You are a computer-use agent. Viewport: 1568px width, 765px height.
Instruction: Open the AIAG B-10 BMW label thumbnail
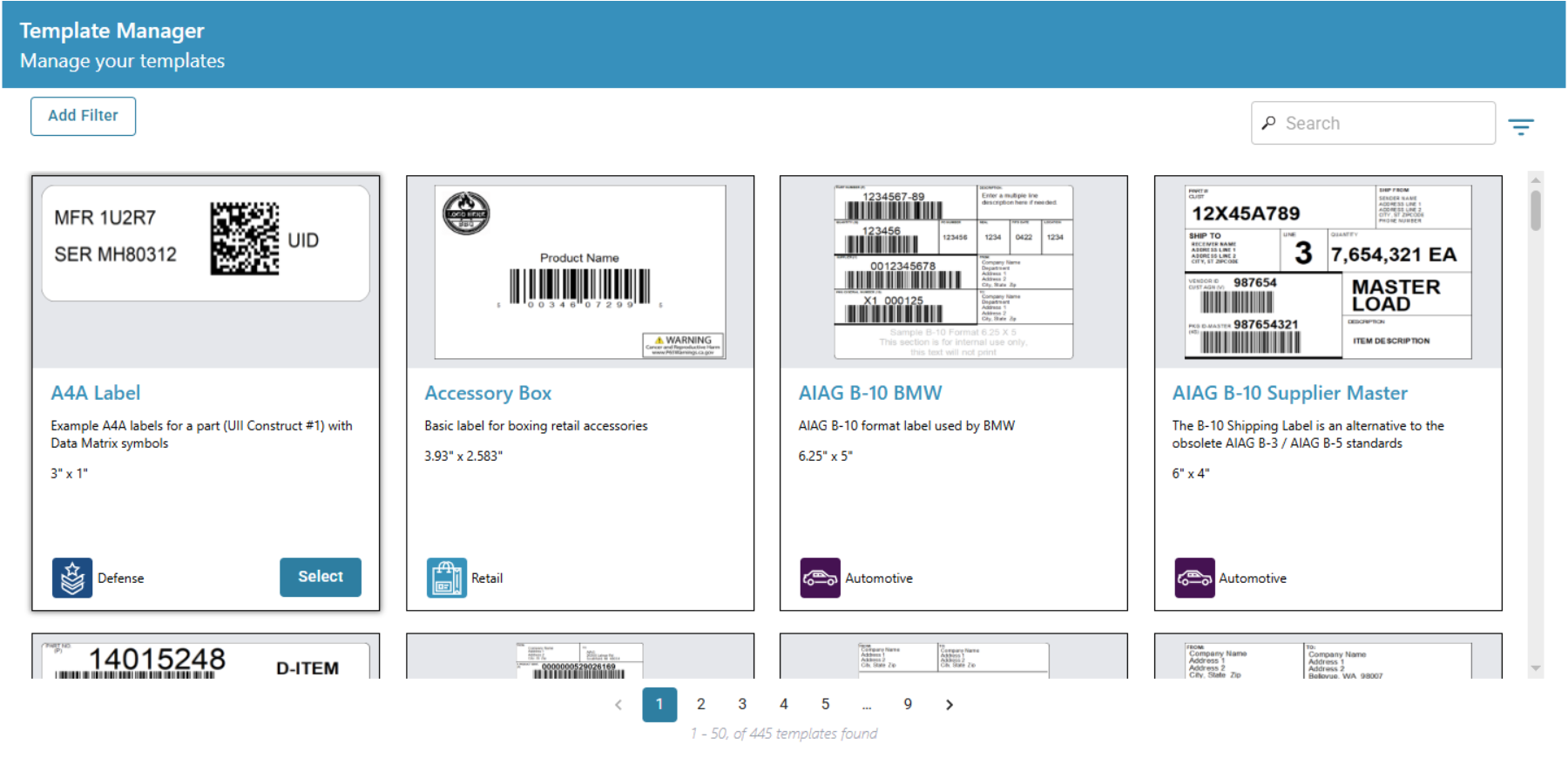954,271
